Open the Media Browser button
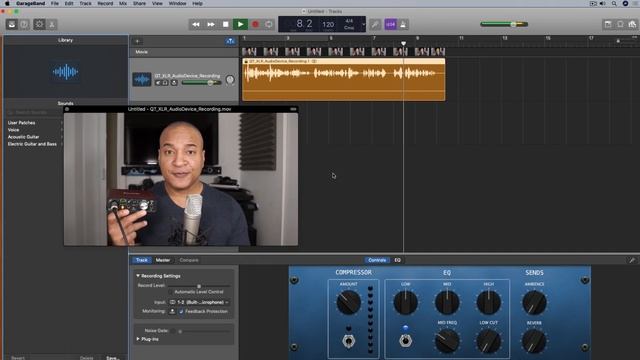 click(x=632, y=24)
